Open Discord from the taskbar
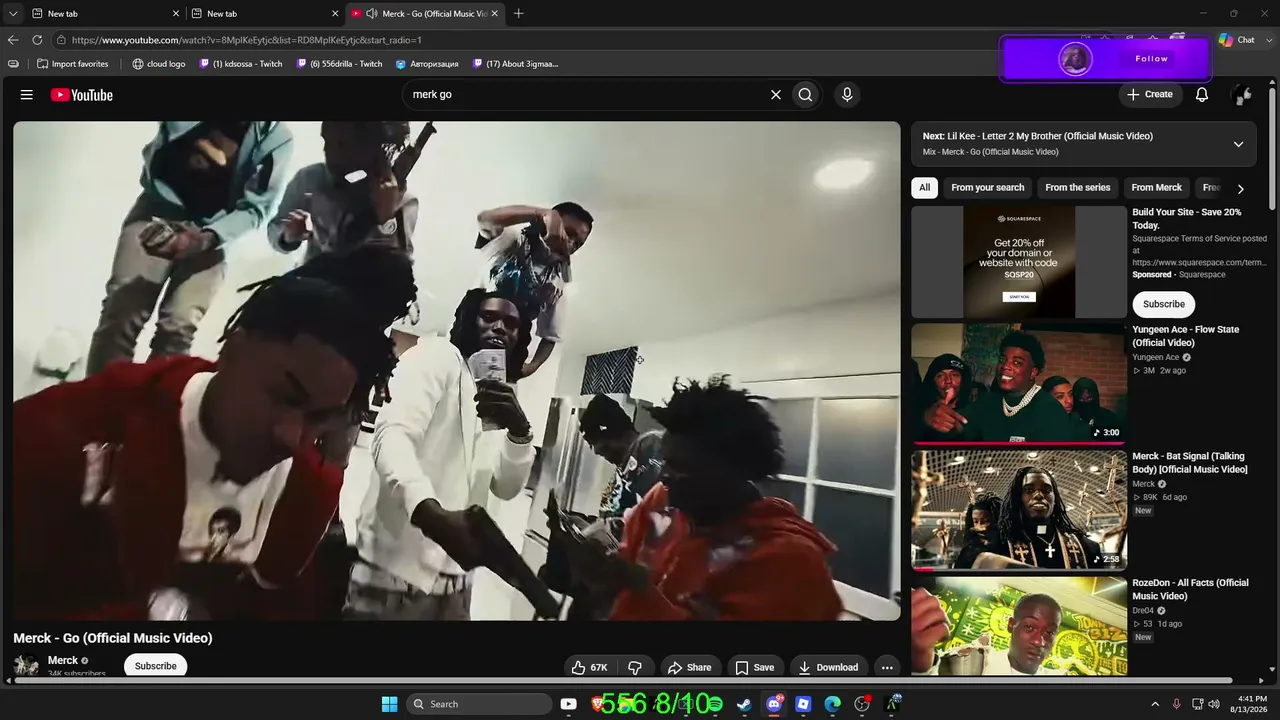1280x720 pixels. [774, 704]
